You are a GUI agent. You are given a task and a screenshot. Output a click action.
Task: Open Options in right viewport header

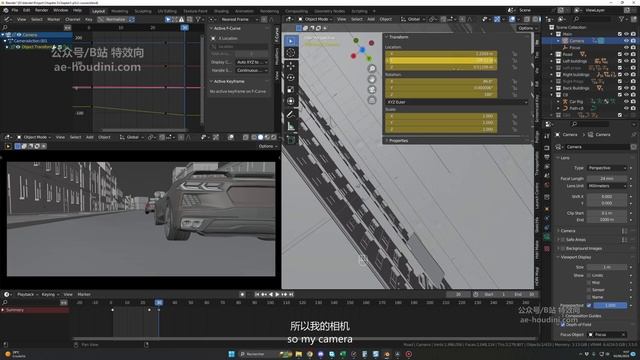click(x=527, y=28)
